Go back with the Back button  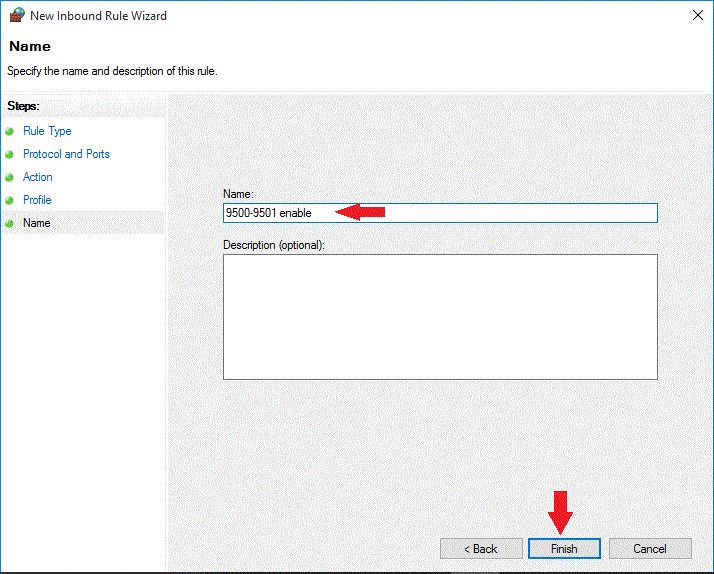481,549
